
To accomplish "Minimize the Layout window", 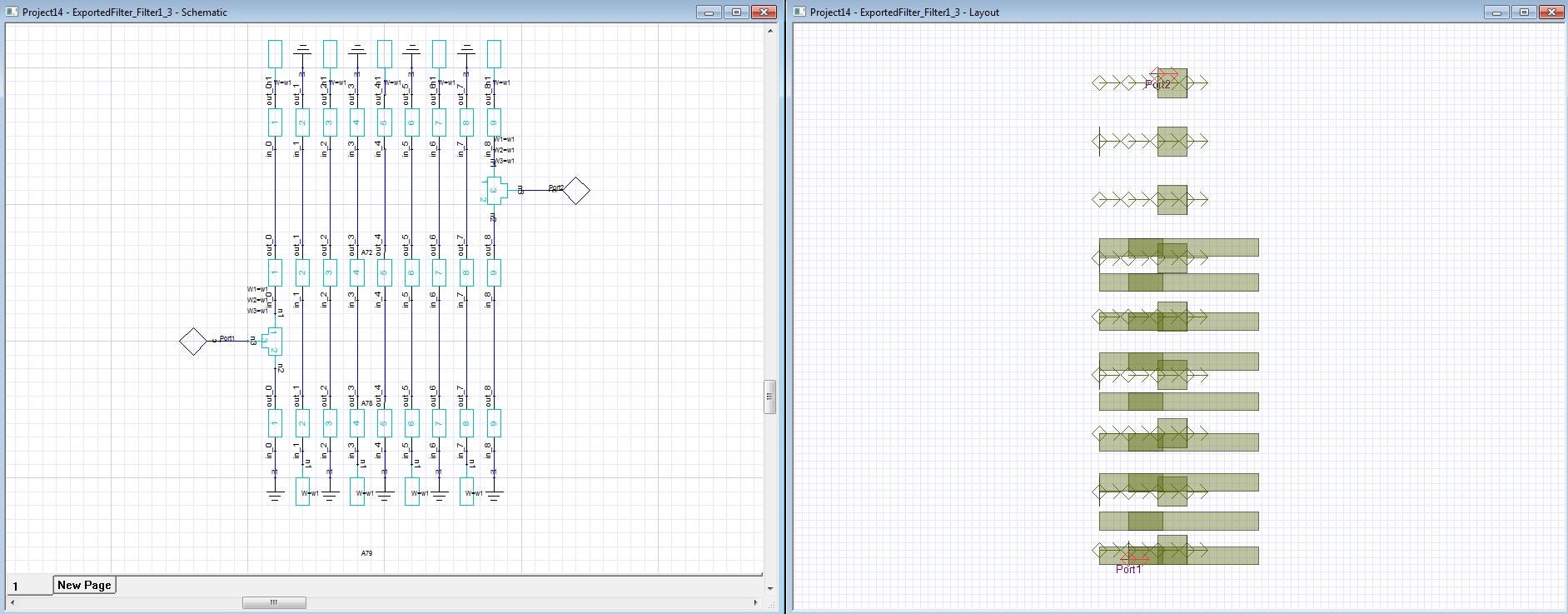I will (x=1496, y=12).
